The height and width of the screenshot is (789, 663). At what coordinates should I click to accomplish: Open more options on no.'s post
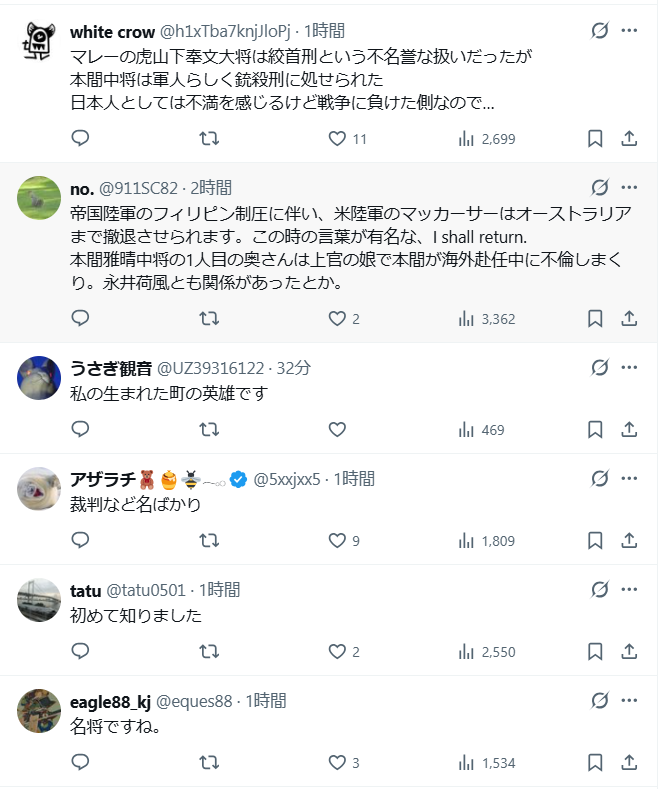pyautogui.click(x=629, y=187)
